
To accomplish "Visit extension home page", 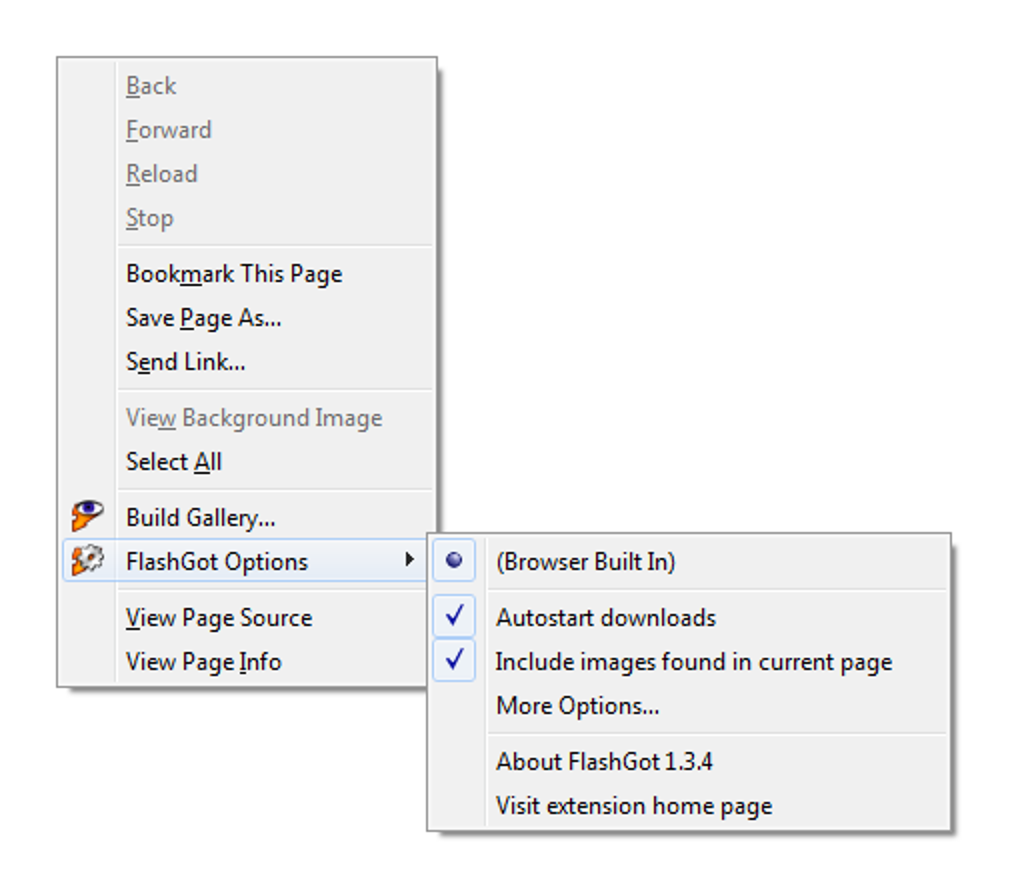I will 634,806.
